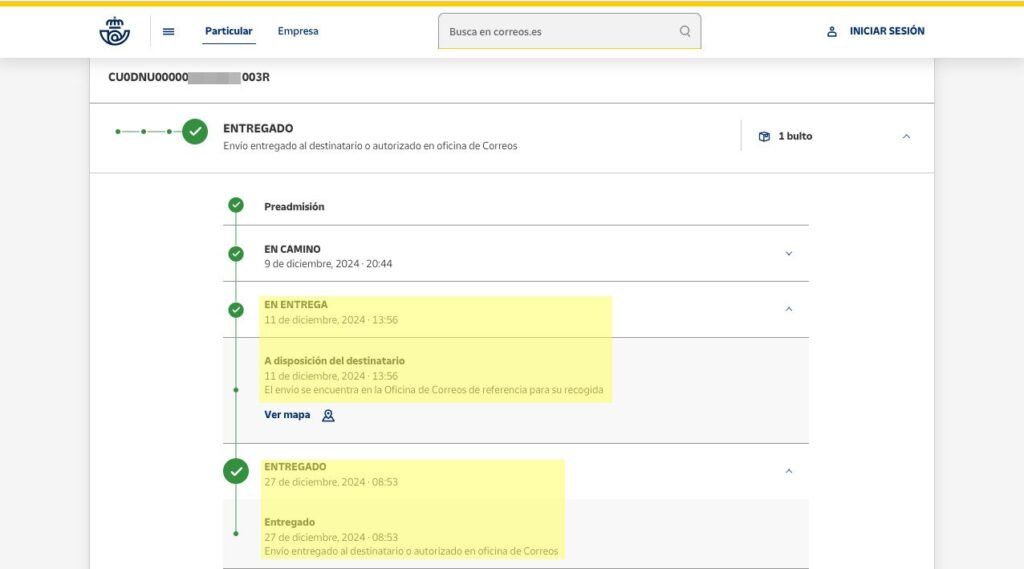Click the lowercase Entregado sub-event label
The image size is (1024, 569).
(x=289, y=522)
